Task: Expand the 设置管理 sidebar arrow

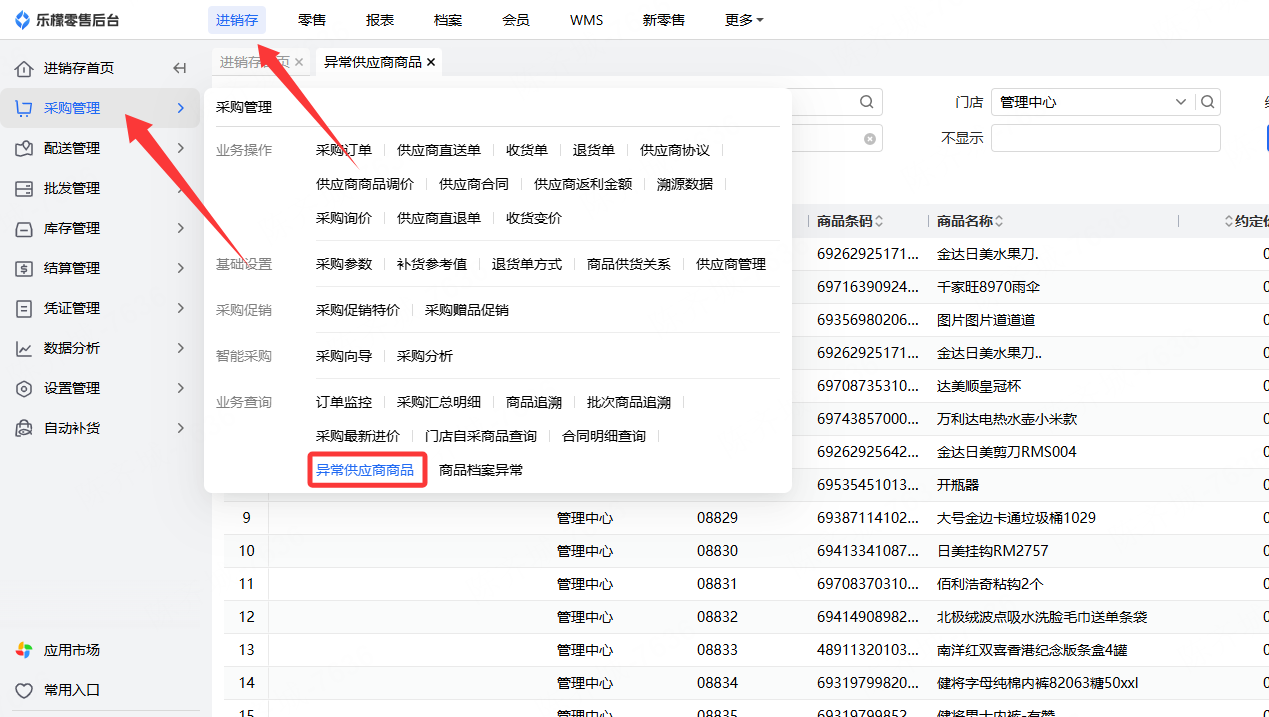Action: click(x=181, y=388)
